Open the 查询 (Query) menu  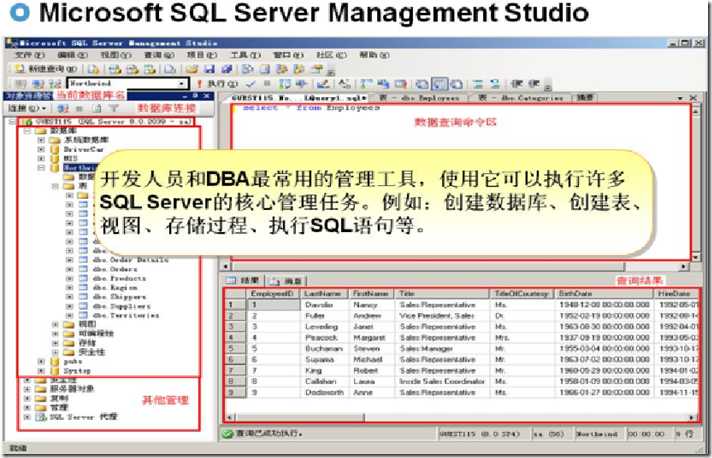coord(159,55)
